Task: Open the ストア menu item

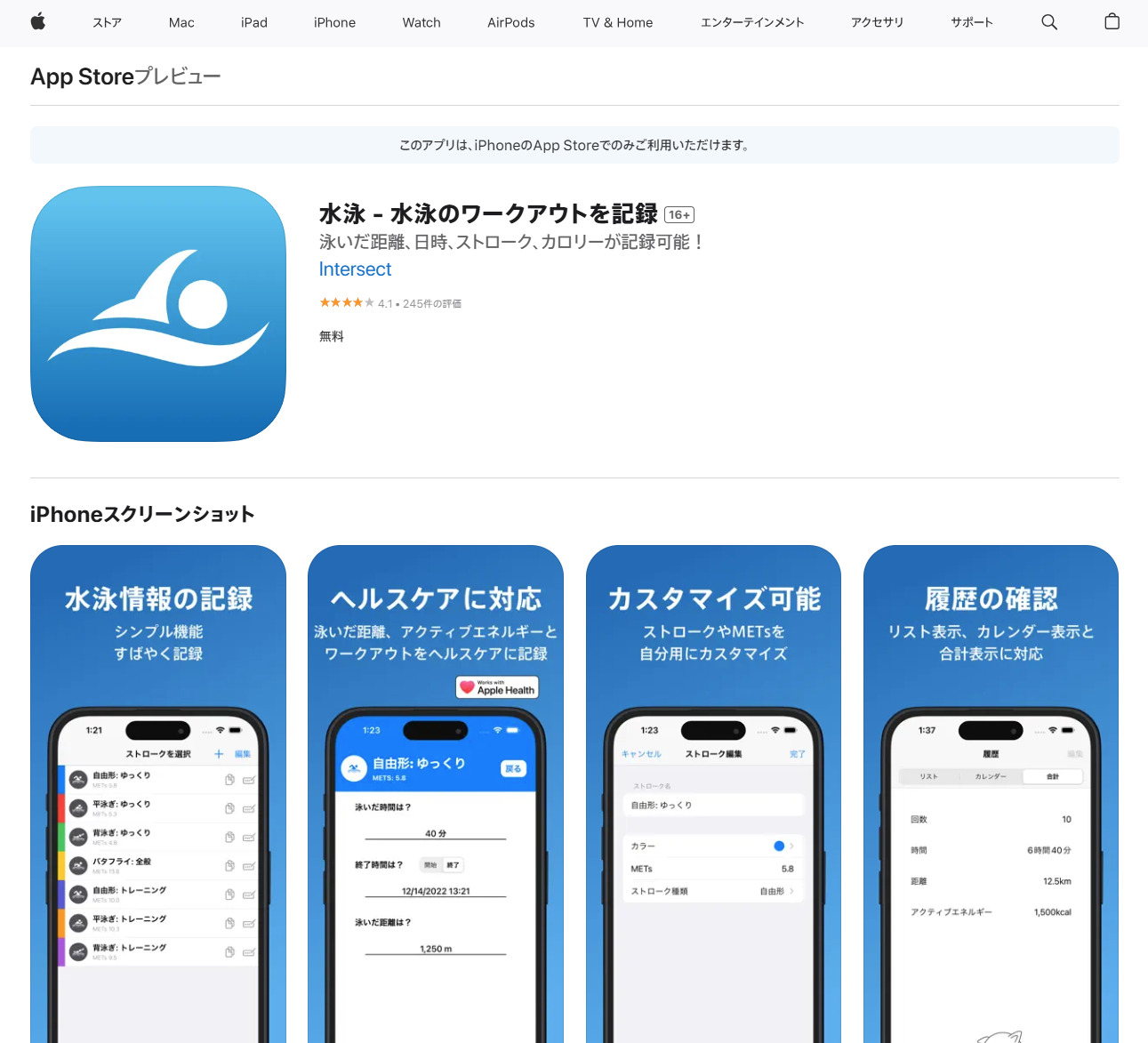Action: point(107,22)
